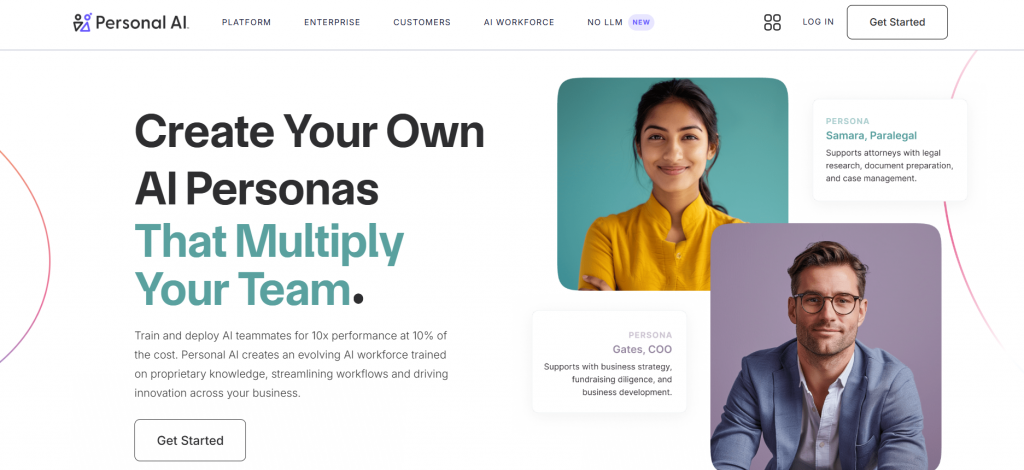Viewport: 1024px width, 470px height.
Task: Click the Personal AI logo icon
Action: click(82, 22)
